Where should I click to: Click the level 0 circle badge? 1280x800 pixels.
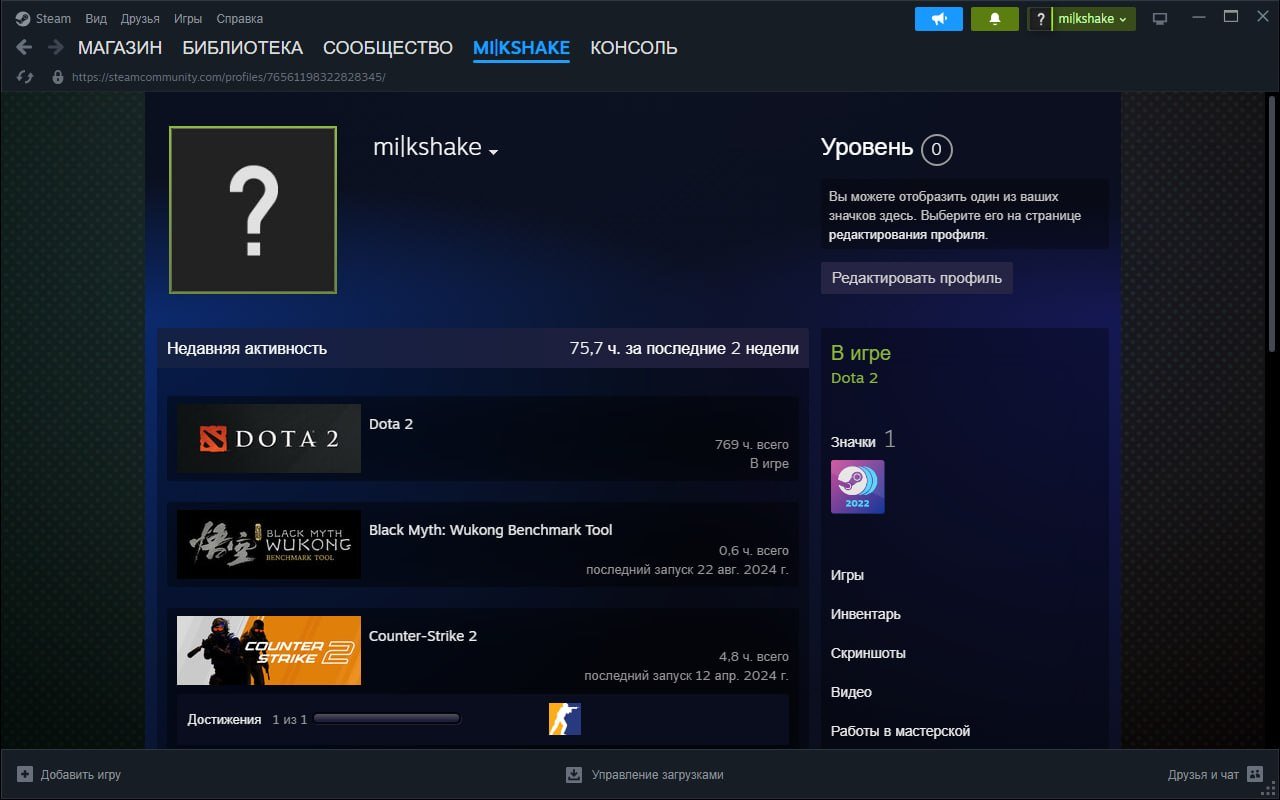[x=937, y=150]
